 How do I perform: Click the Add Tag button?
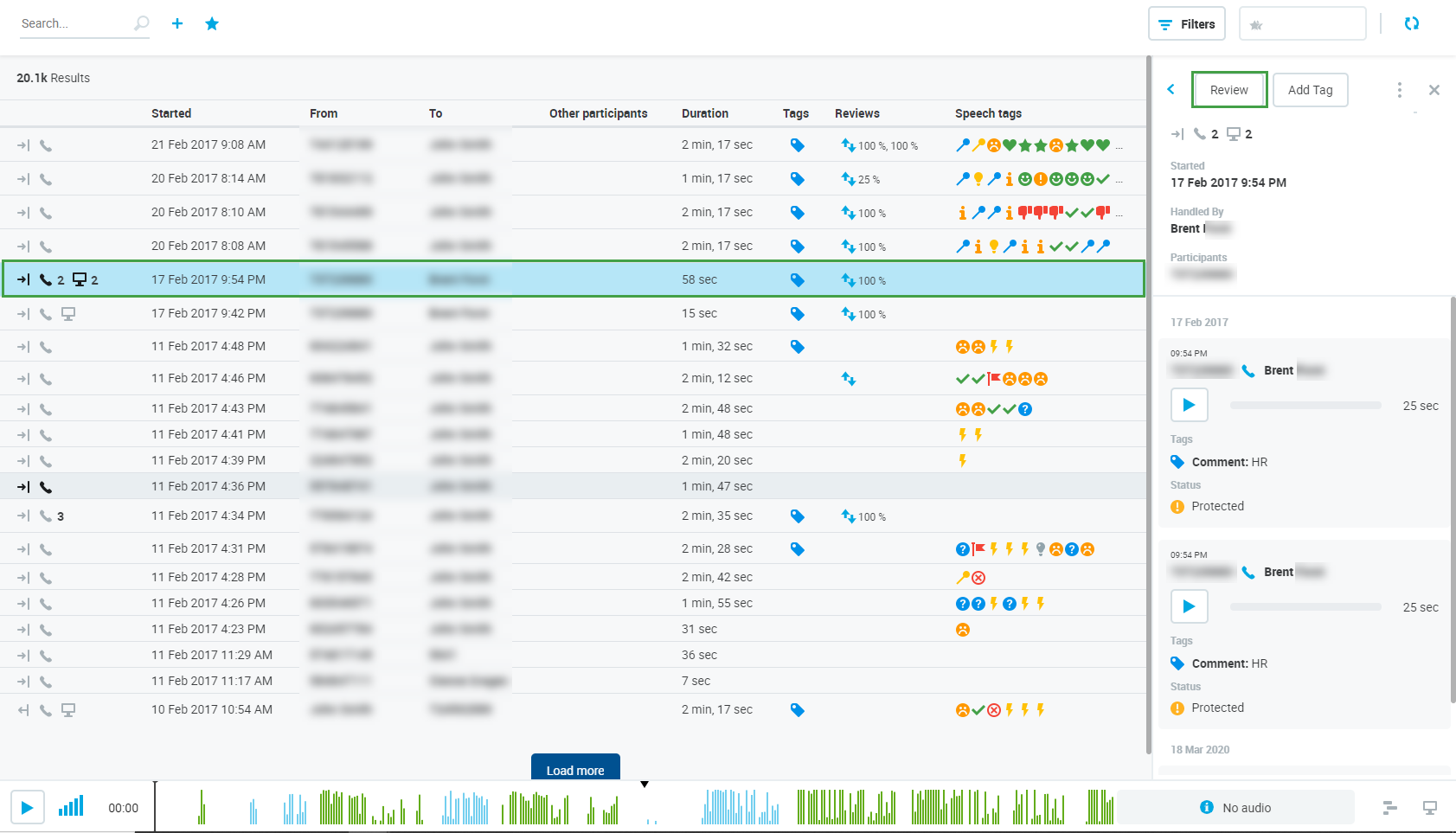[1310, 90]
